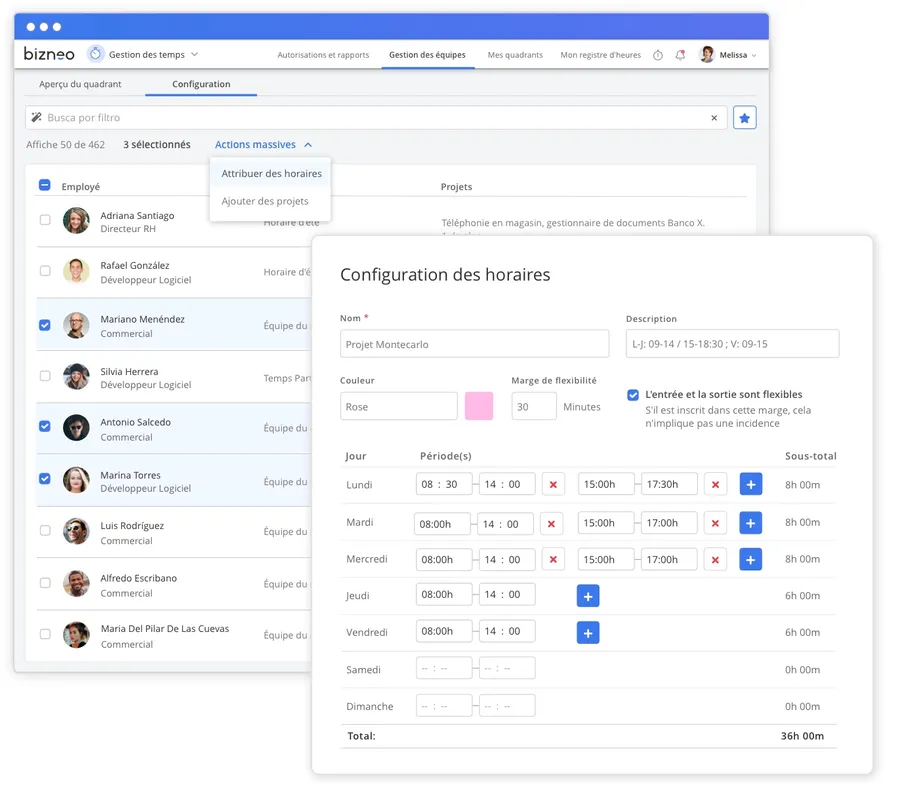Choose Attribuer des horaires menu option
This screenshot has height=788, width=900.
(271, 174)
